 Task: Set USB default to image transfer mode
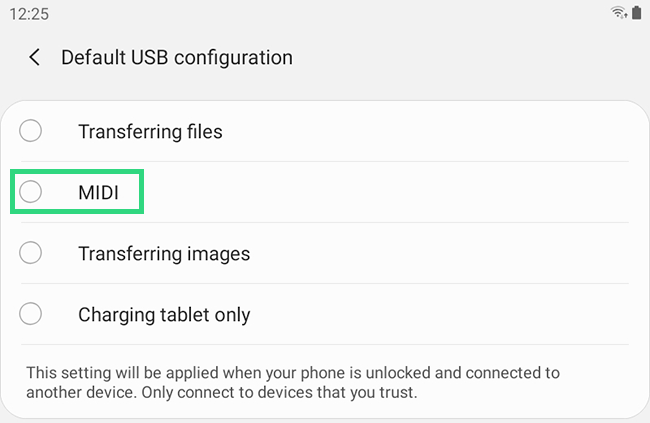pos(164,253)
